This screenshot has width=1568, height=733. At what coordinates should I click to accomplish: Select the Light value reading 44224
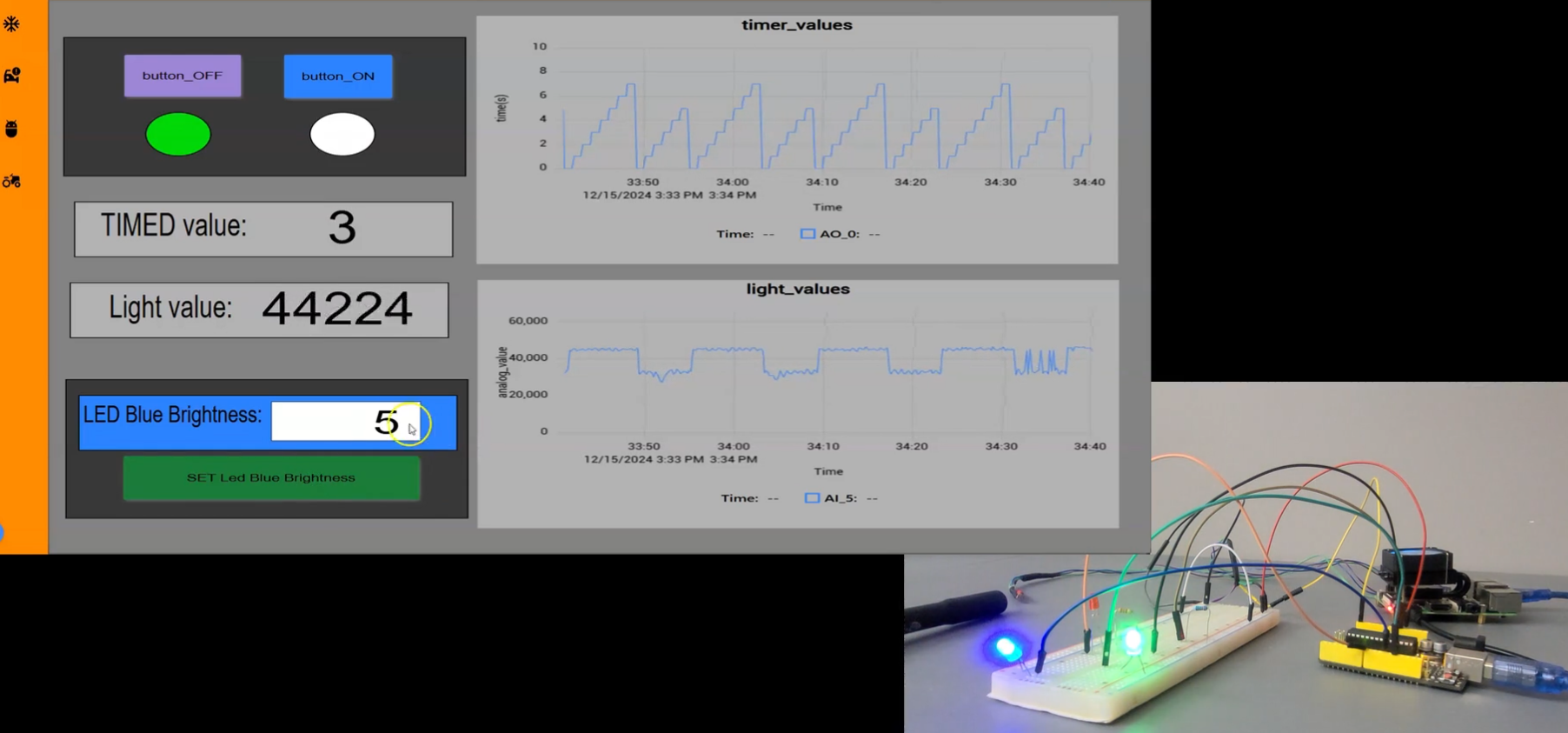pyautogui.click(x=337, y=309)
